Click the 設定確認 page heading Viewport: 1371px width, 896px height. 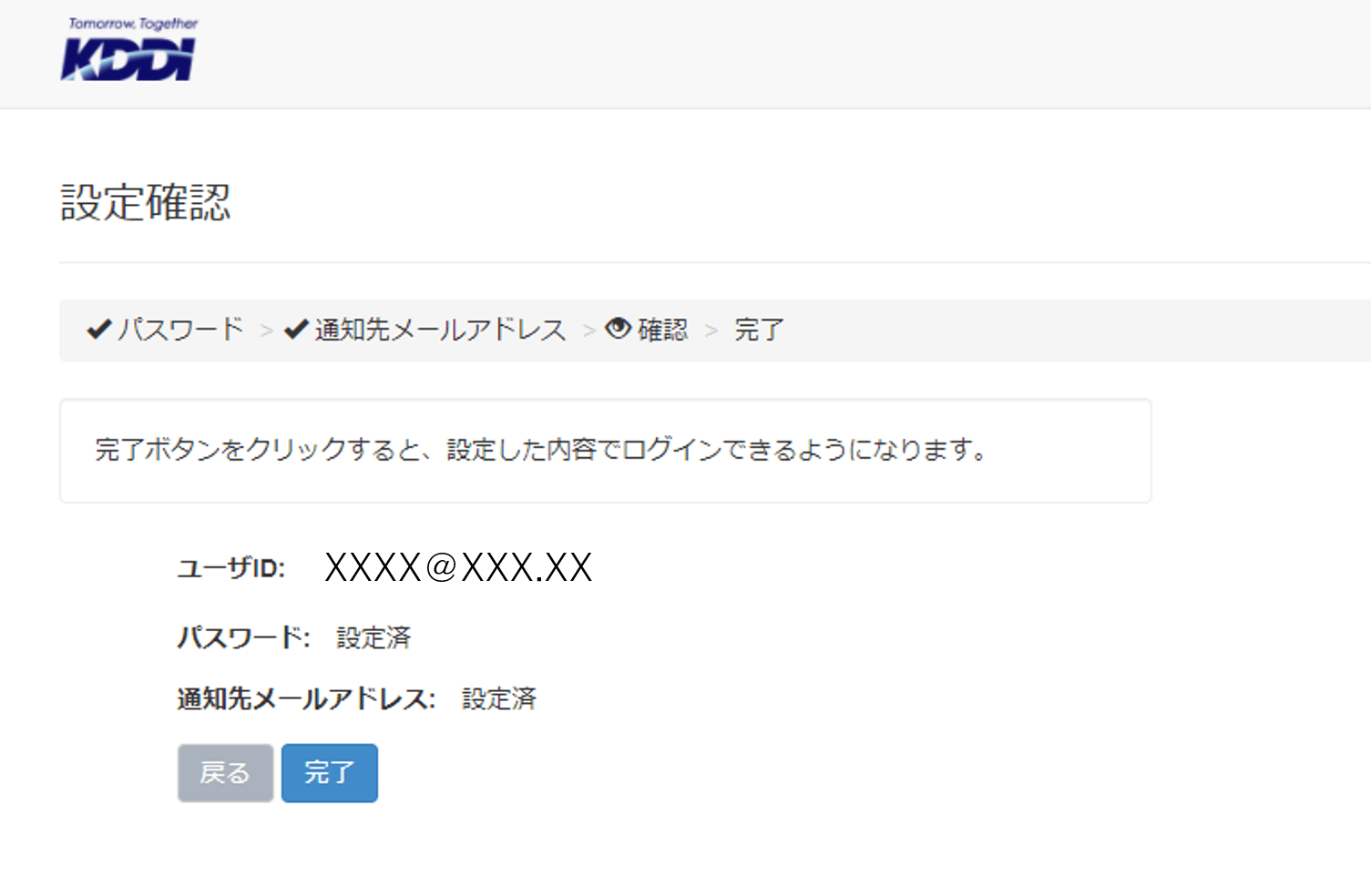(x=146, y=202)
